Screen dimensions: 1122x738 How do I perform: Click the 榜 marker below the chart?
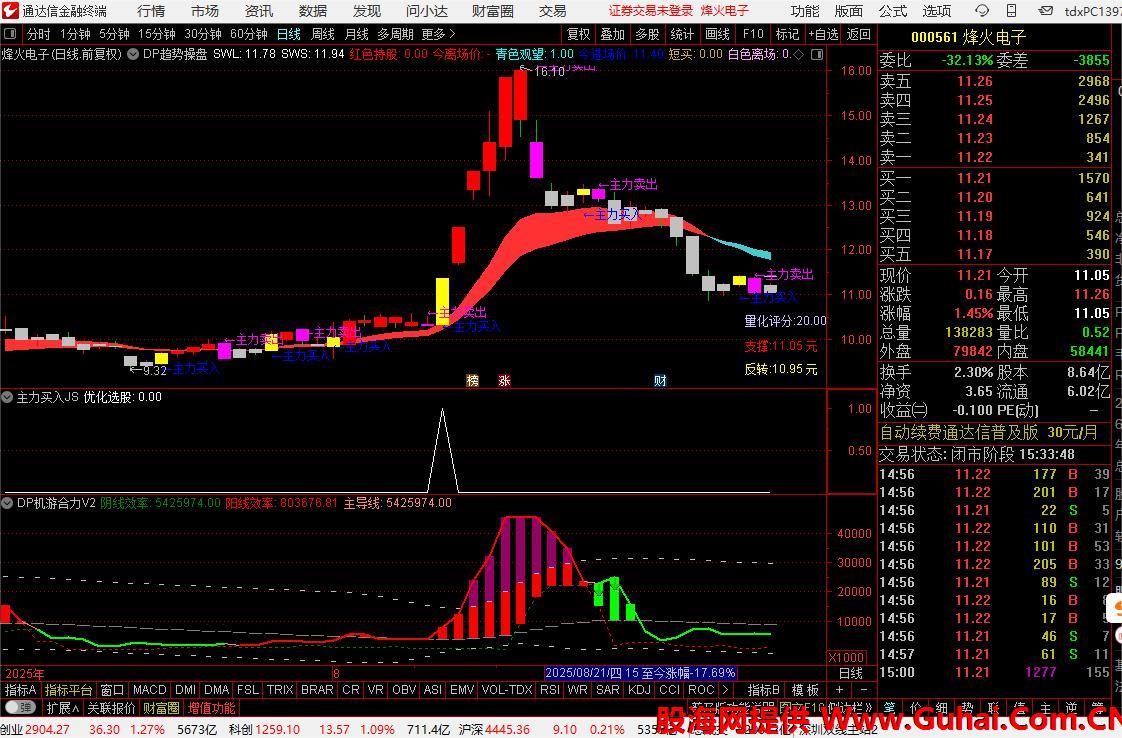pyautogui.click(x=472, y=380)
